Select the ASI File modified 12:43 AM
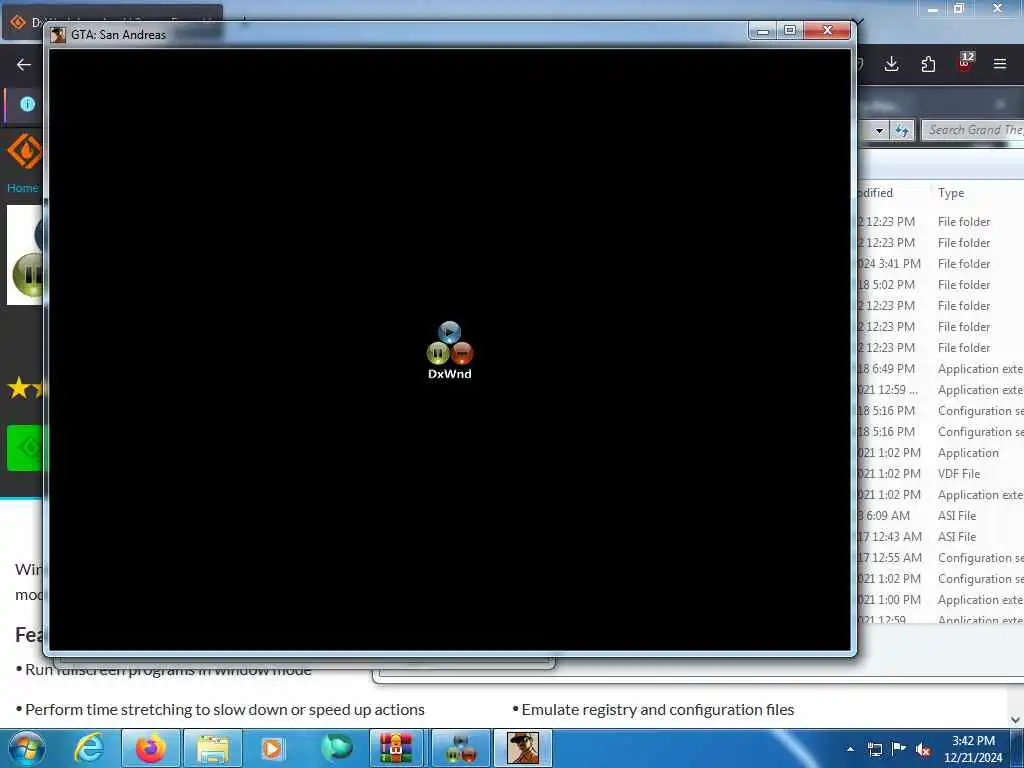The width and height of the screenshot is (1024, 768). (x=940, y=537)
